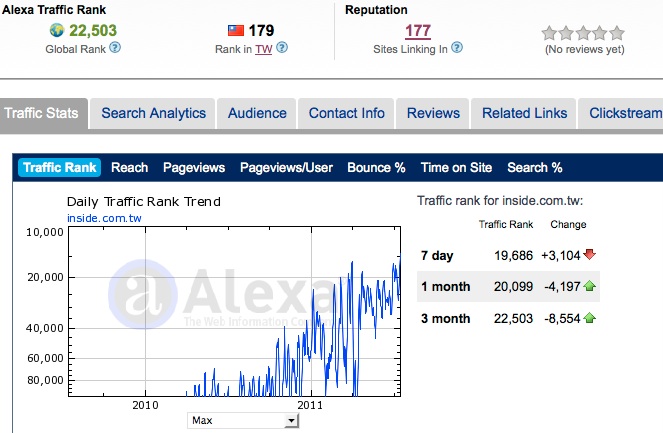Click the 2010 axis label
Image resolution: width=663 pixels, height=433 pixels.
point(145,405)
